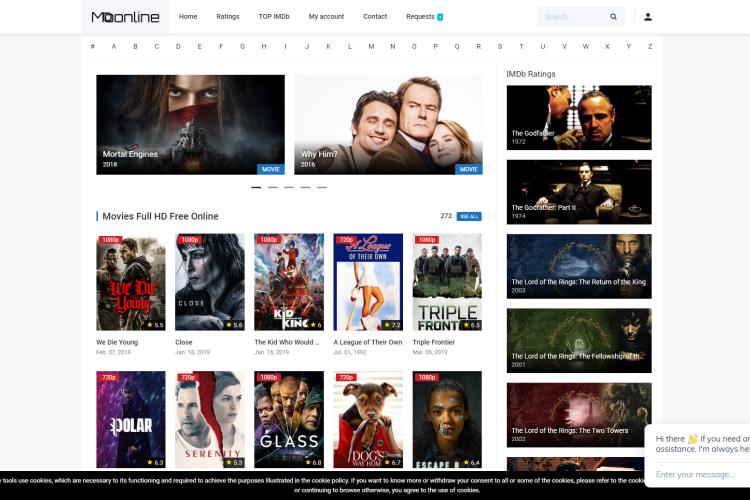
Task: Filter titles by # symbol
Action: click(92, 46)
